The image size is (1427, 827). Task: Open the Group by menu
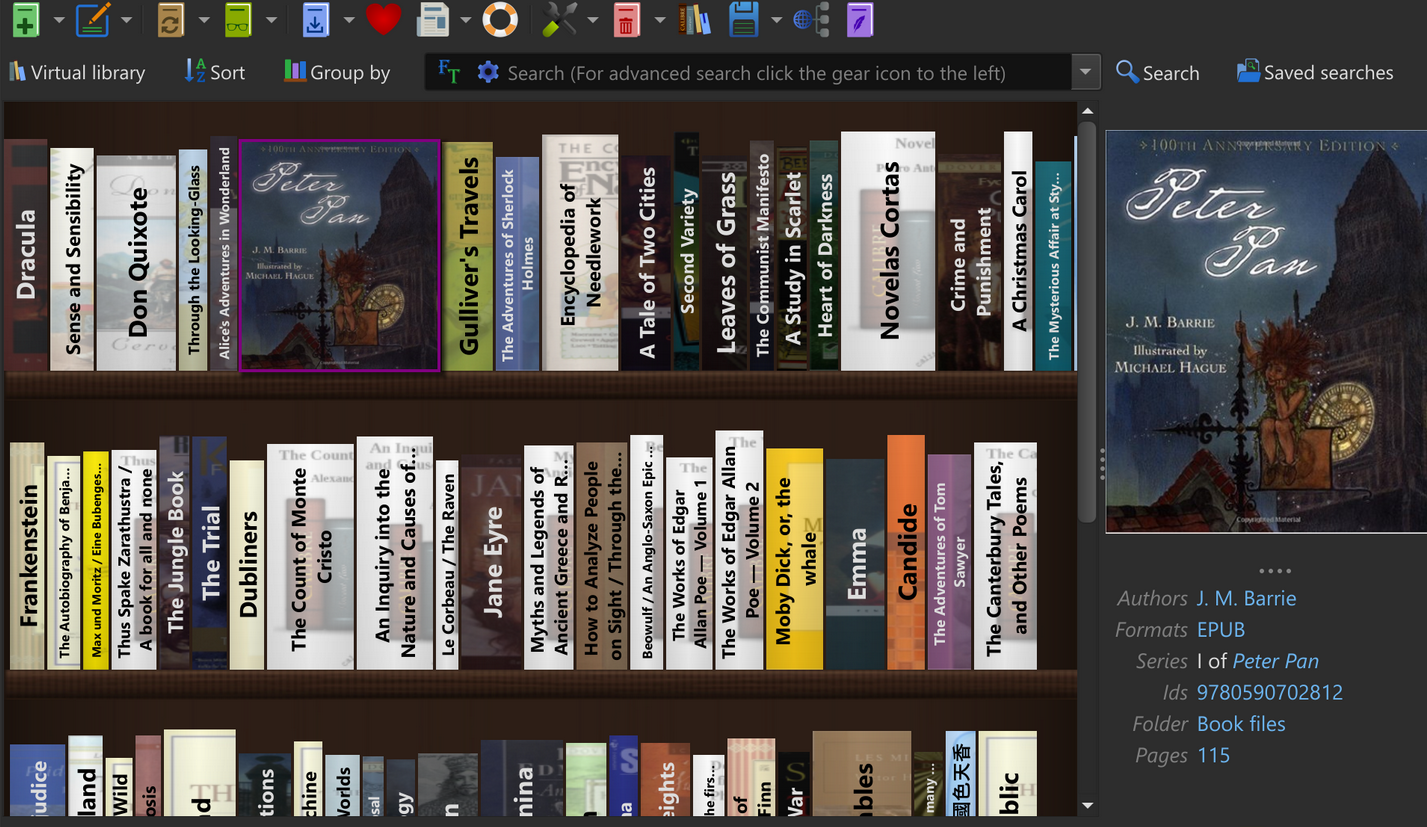[x=336, y=72]
